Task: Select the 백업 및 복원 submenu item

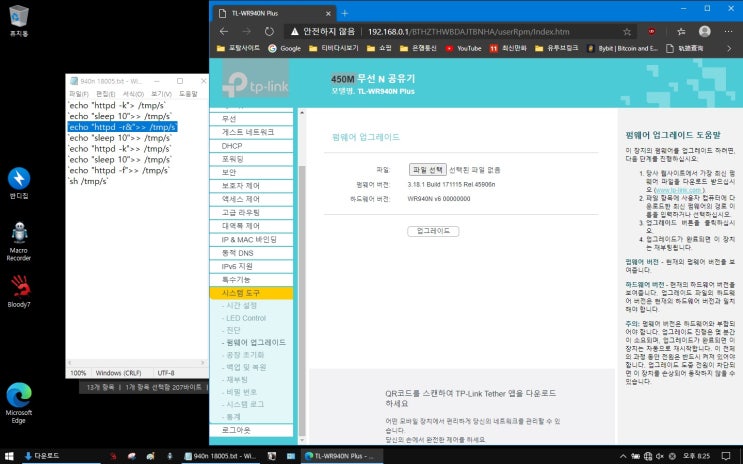Action: point(246,367)
